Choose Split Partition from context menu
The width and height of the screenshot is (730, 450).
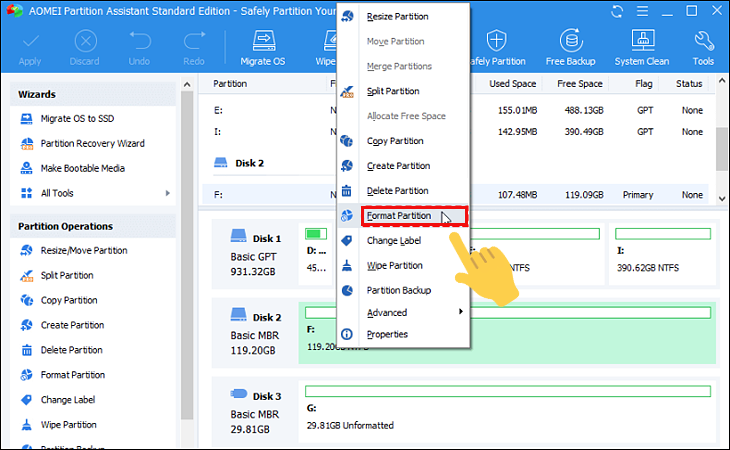403,91
